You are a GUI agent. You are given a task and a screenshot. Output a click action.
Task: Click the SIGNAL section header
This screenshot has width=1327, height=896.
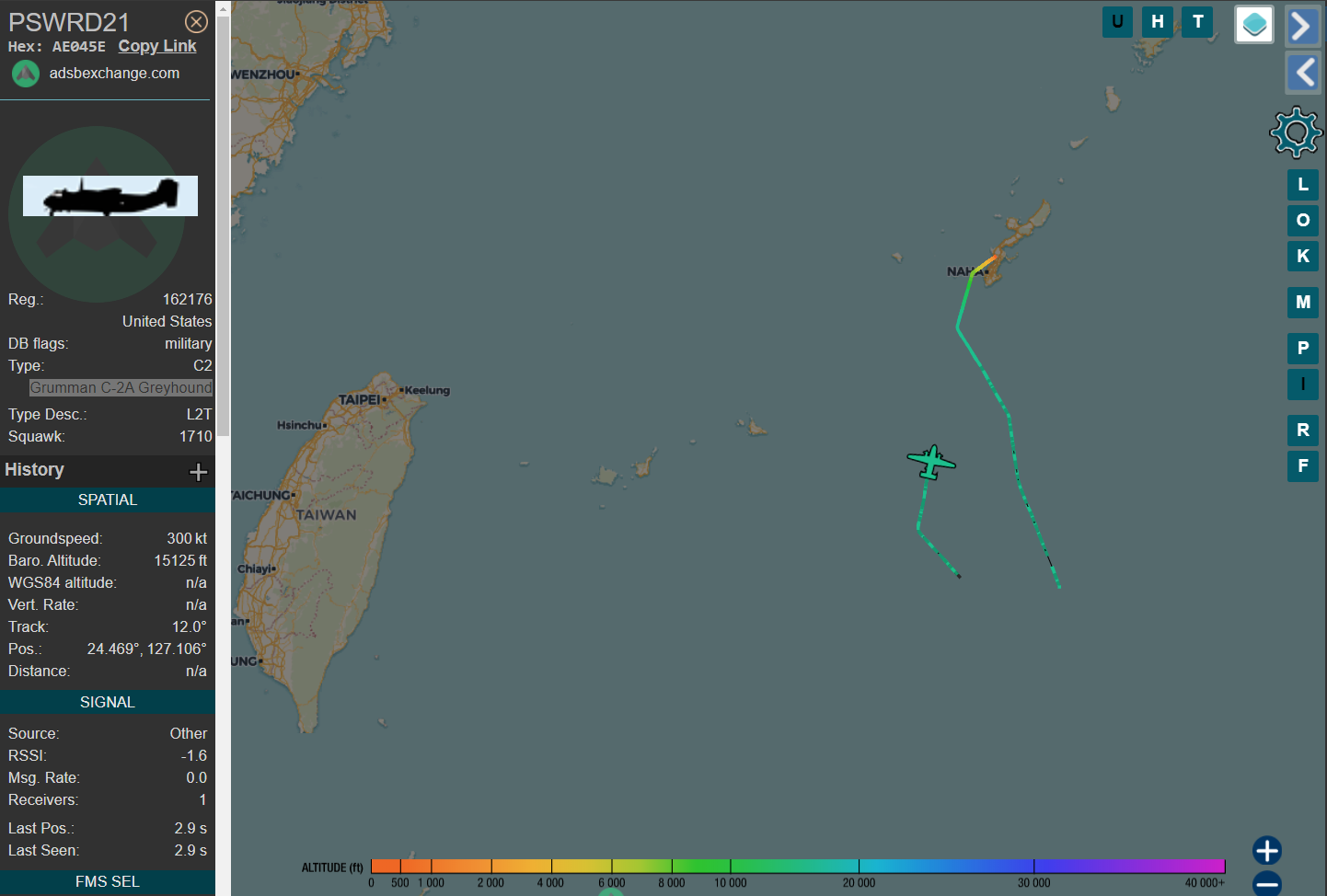tap(108, 702)
